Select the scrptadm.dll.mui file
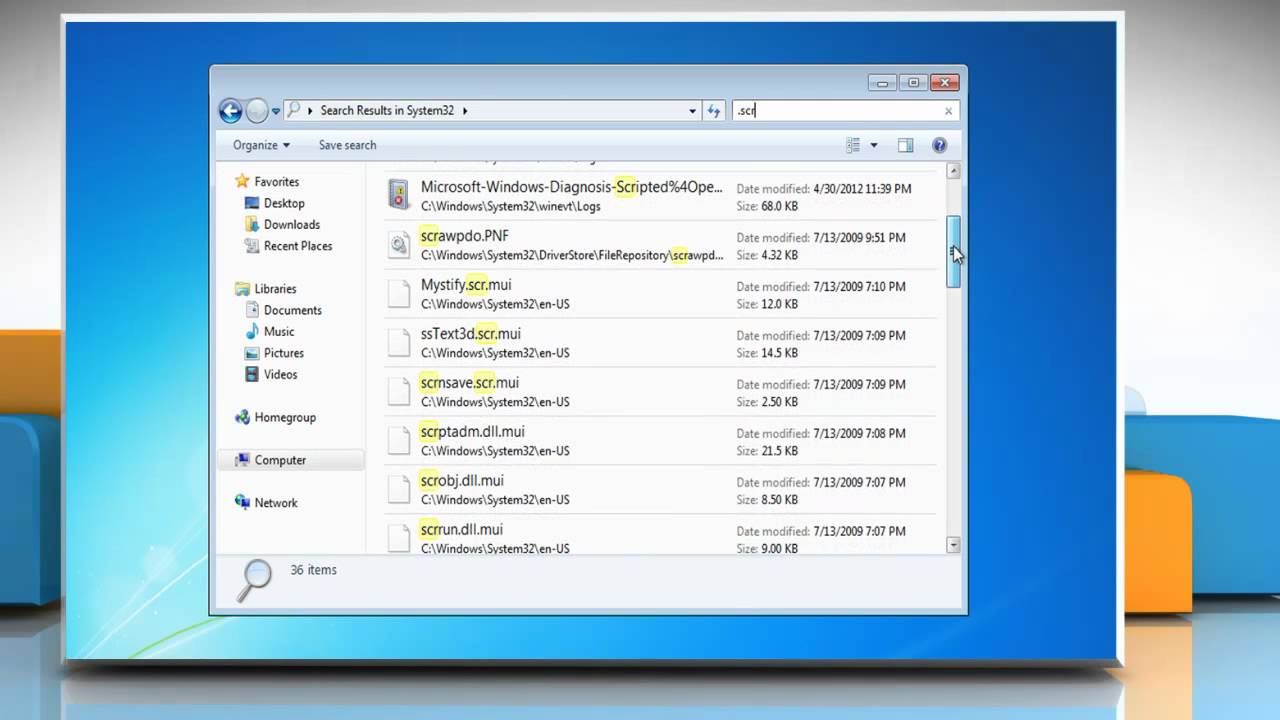The image size is (1280, 720). [x=660, y=441]
